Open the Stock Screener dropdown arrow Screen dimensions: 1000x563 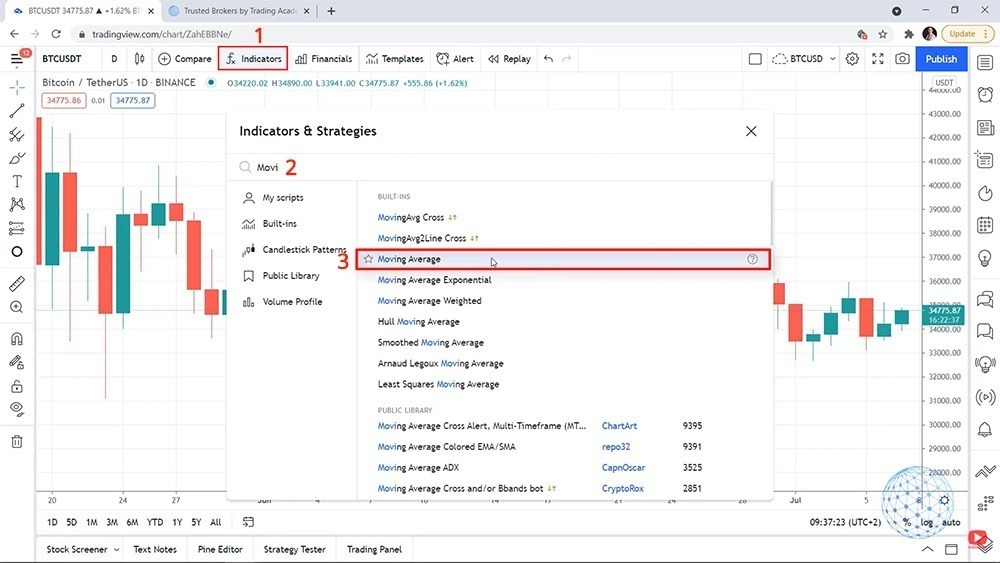(116, 549)
